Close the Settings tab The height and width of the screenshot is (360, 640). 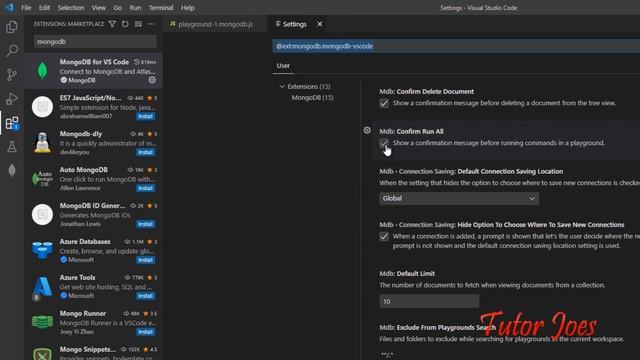click(x=320, y=24)
